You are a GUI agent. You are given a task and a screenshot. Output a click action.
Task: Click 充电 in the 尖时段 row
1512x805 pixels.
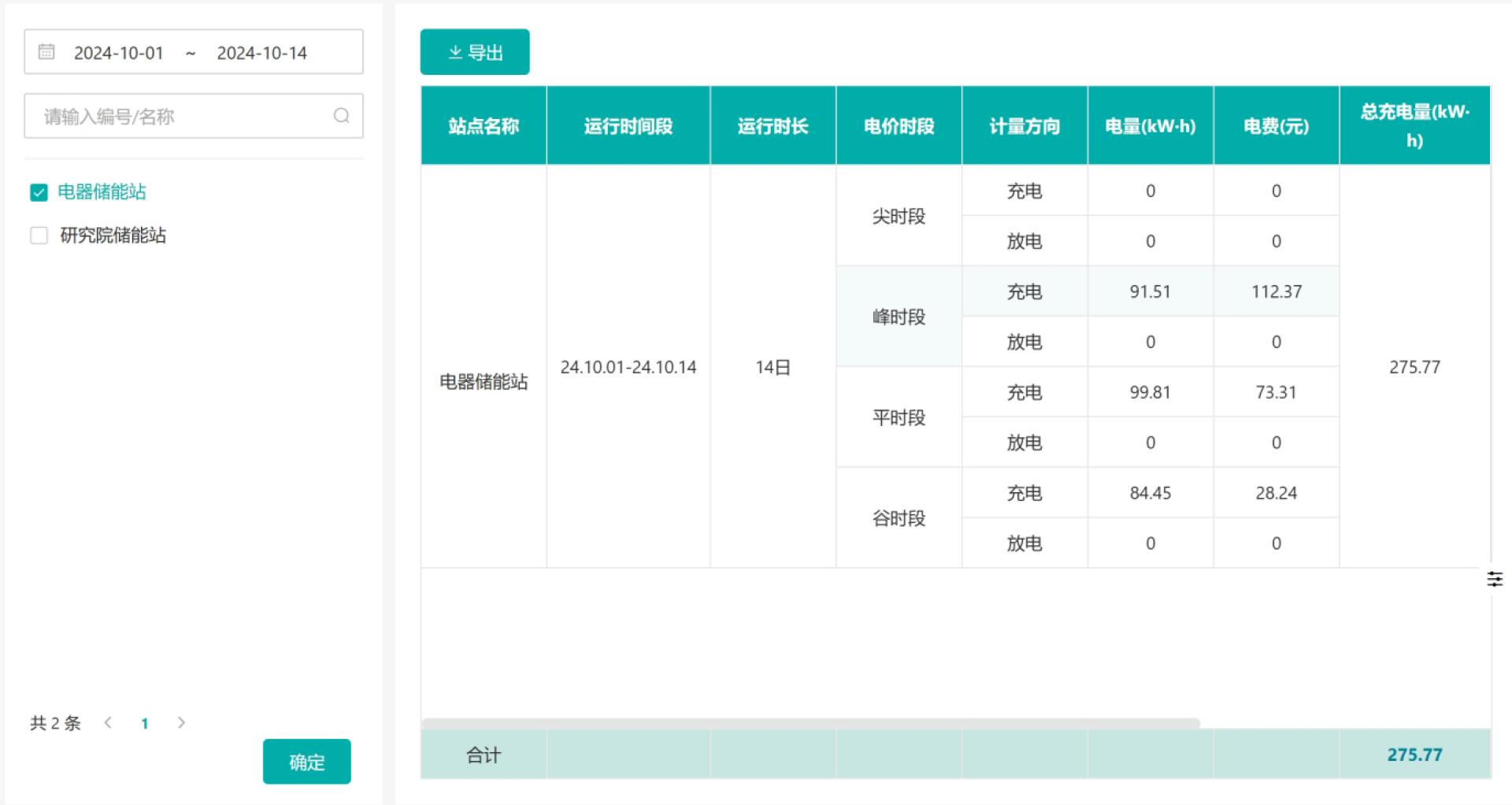click(1025, 191)
